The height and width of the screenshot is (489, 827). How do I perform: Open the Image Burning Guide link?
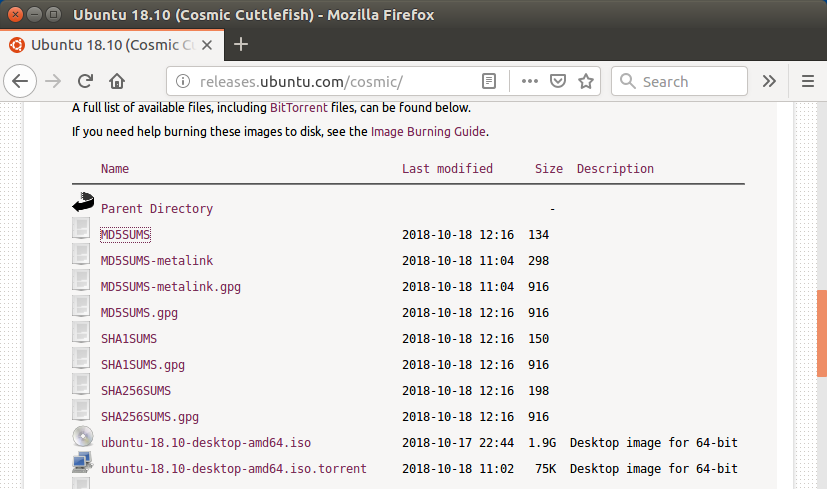click(x=428, y=131)
